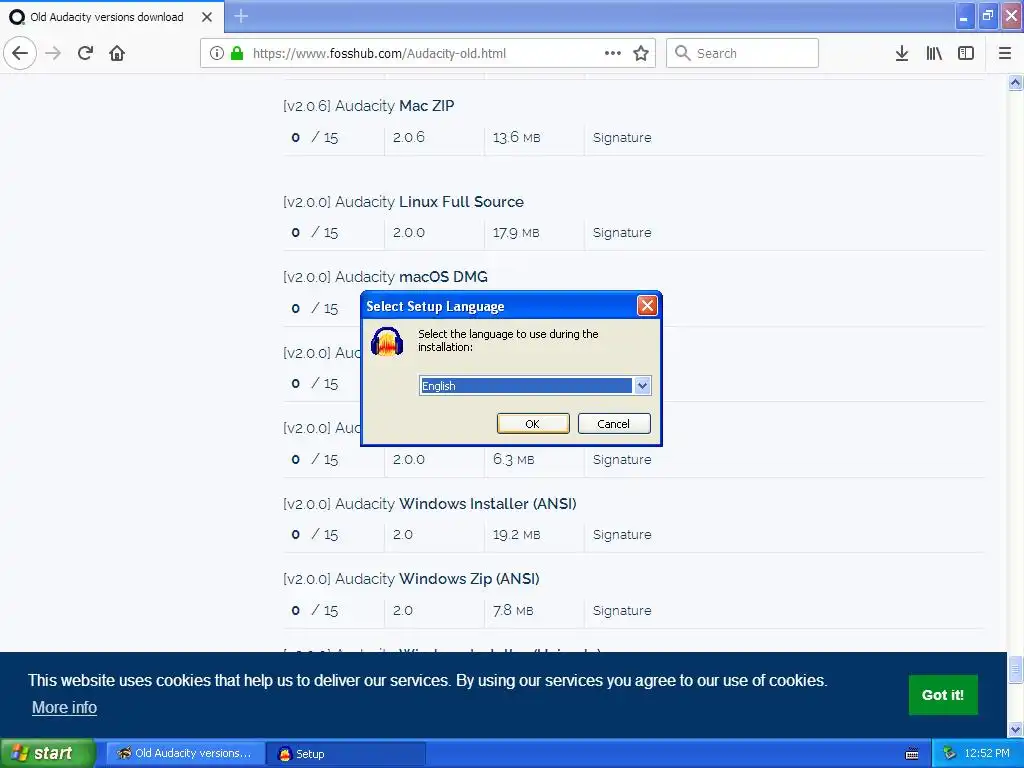Image resolution: width=1024 pixels, height=768 pixels.
Task: Click the system tray safely remove icon
Action: (x=950, y=754)
